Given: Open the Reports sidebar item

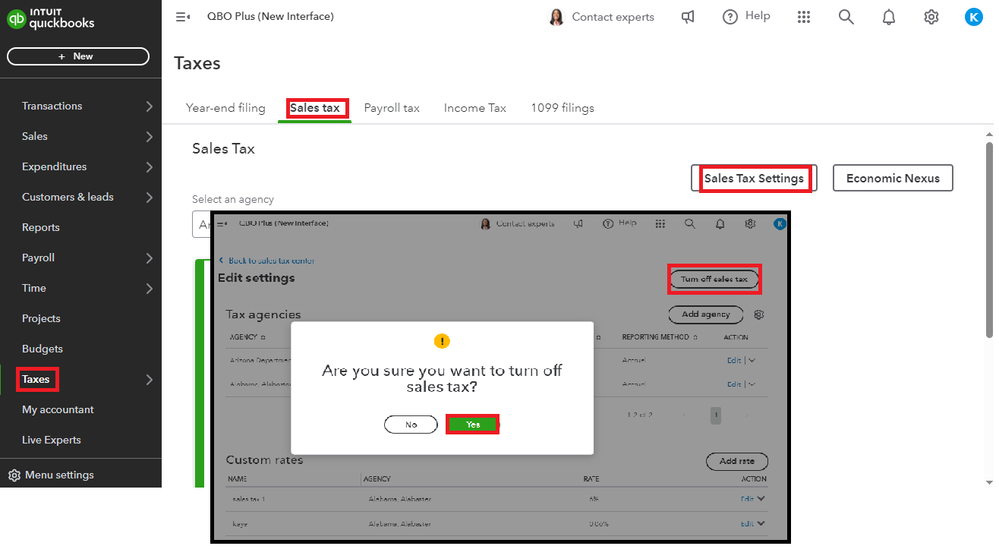Looking at the screenshot, I should pyautogui.click(x=41, y=228).
